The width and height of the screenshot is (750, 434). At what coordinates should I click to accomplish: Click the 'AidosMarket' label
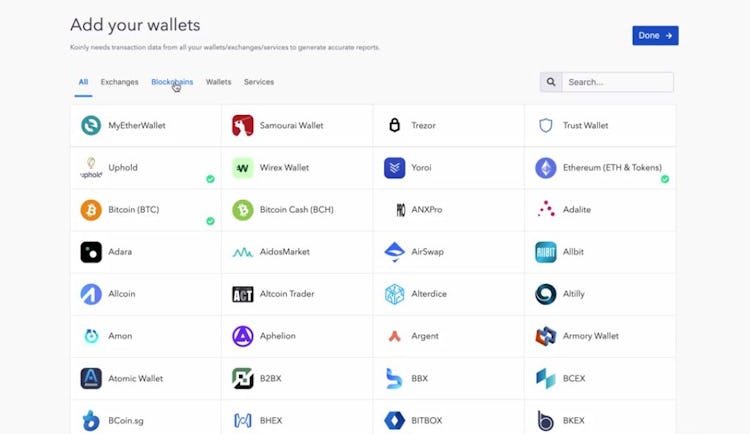click(285, 252)
